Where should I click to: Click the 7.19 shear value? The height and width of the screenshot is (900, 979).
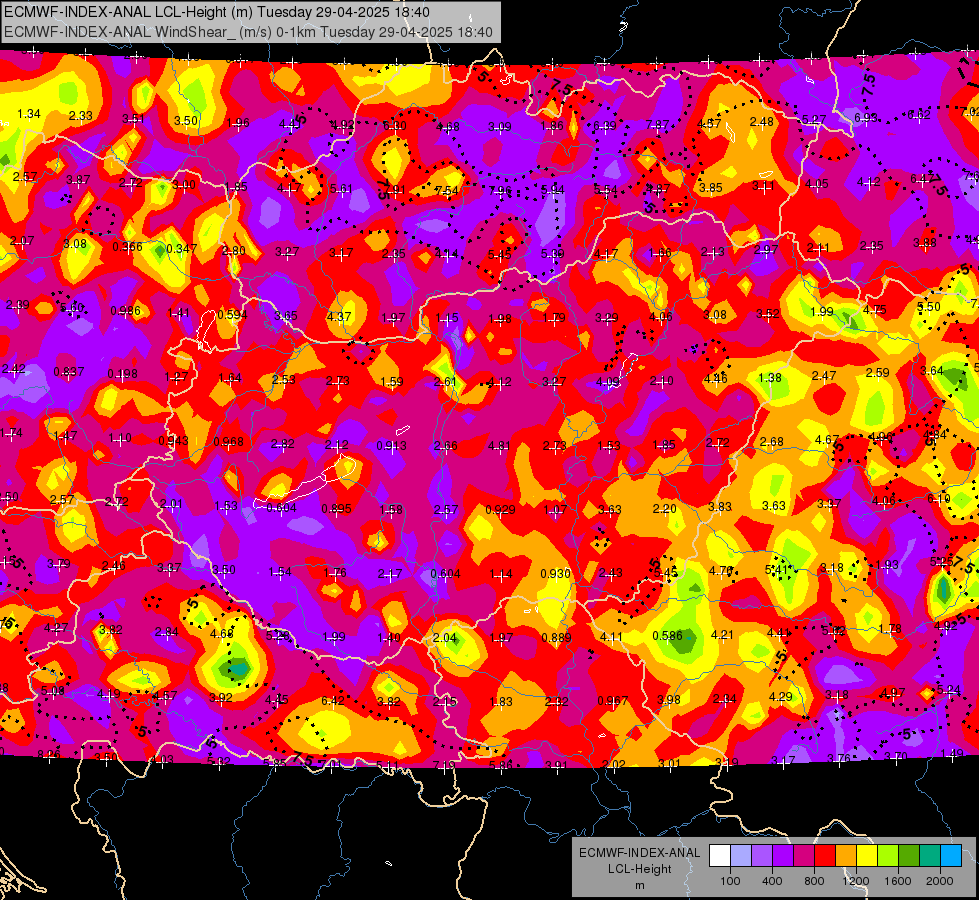[x=444, y=765]
